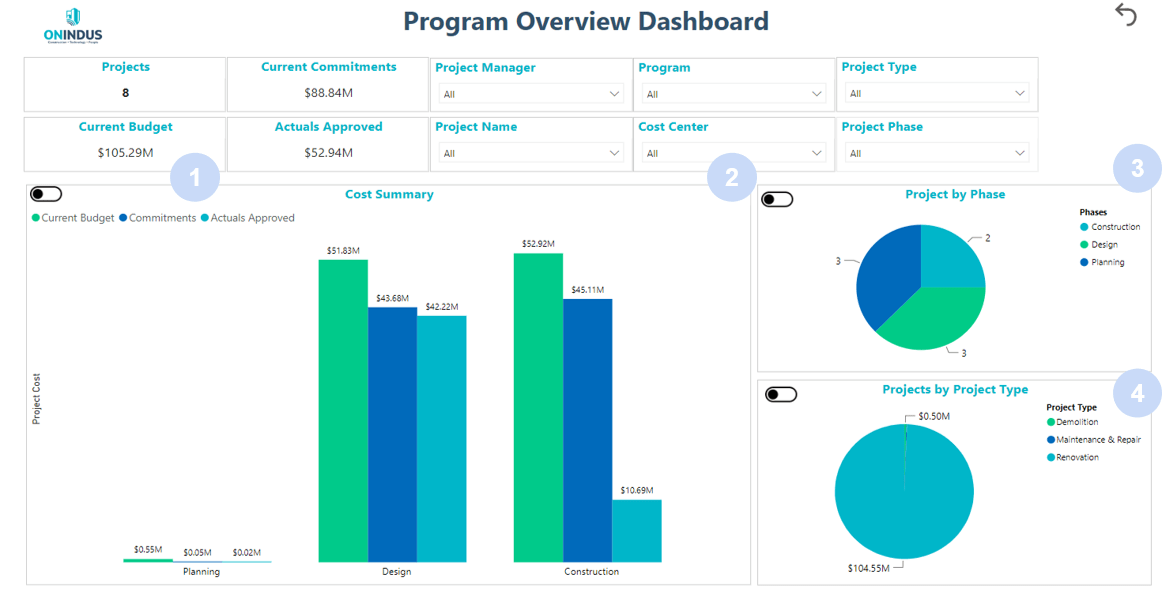Click the back arrow icon
The height and width of the screenshot is (593, 1162).
[1126, 15]
